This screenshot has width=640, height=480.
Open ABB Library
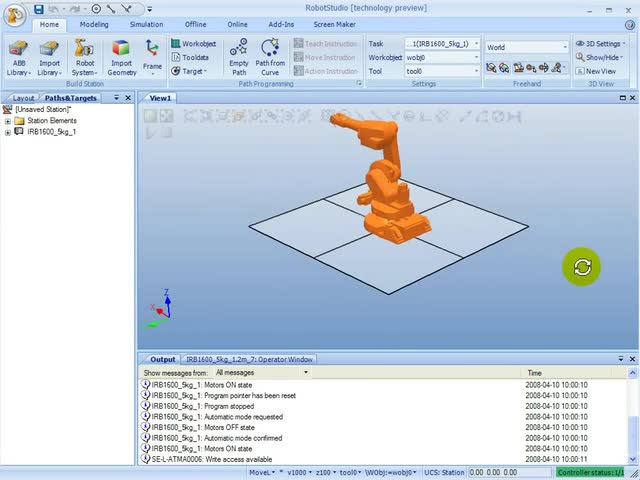point(18,58)
